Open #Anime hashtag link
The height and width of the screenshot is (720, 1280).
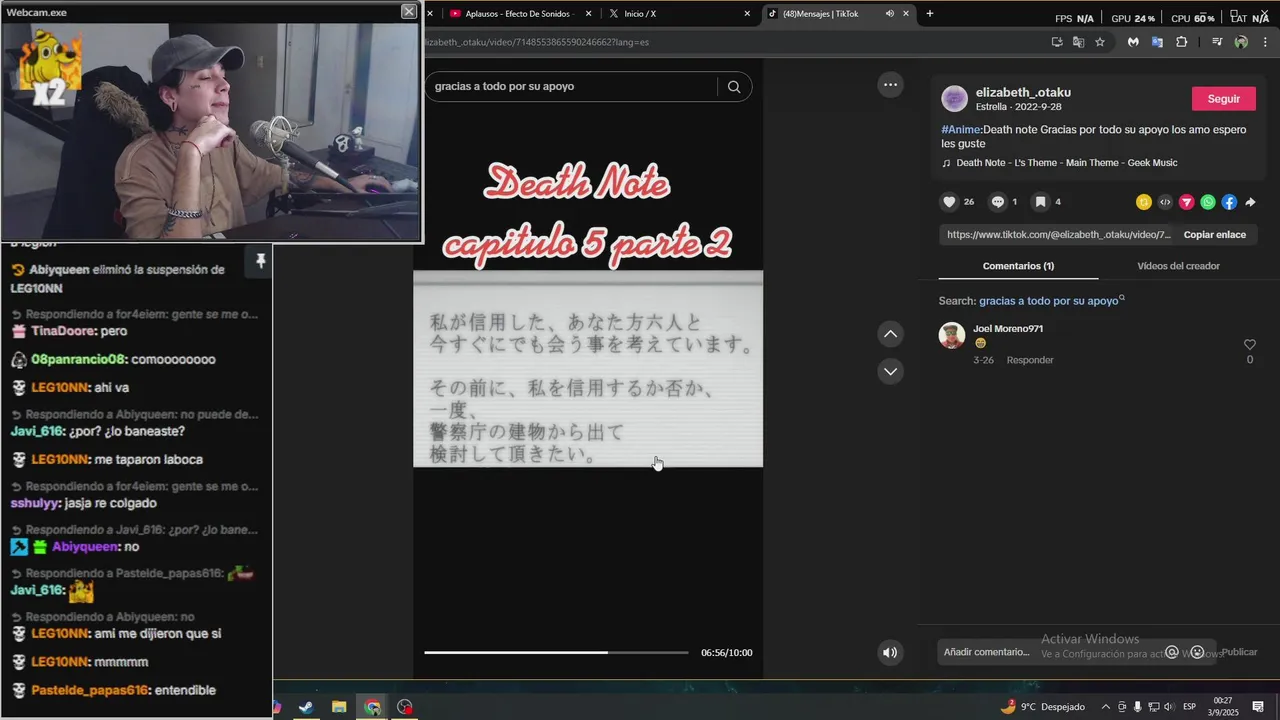click(x=961, y=130)
